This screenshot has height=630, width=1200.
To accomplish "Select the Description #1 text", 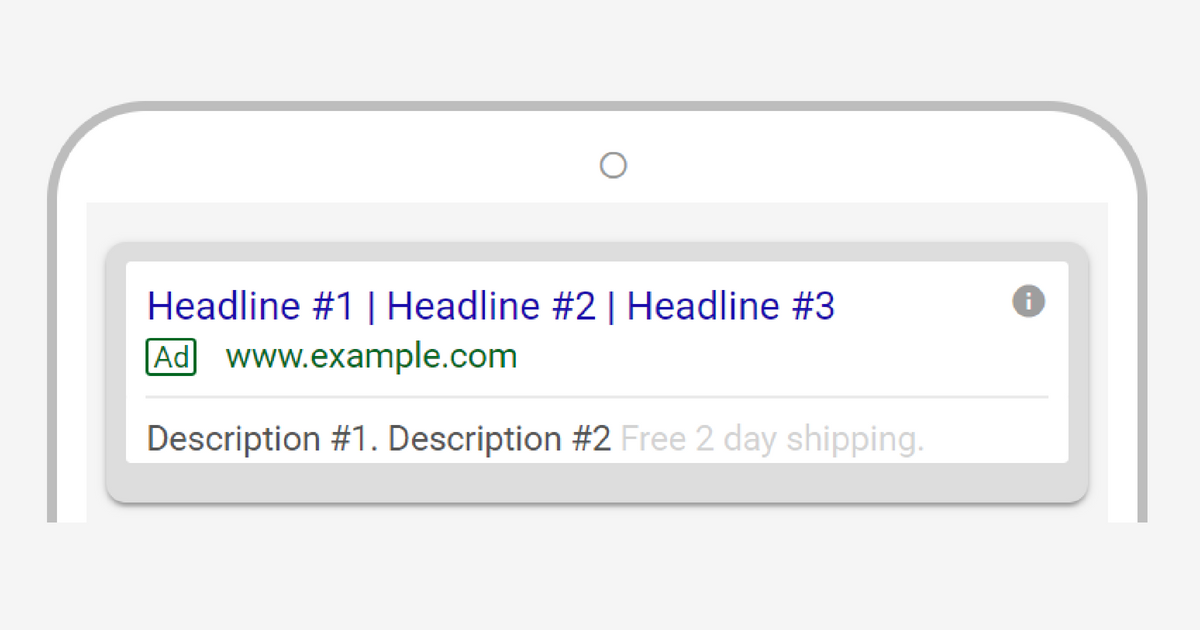I will point(262,439).
